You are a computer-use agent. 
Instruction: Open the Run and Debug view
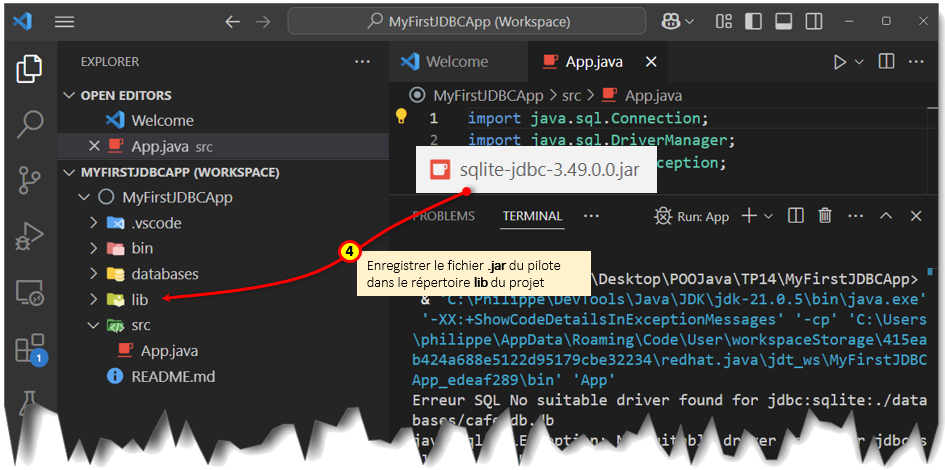(29, 237)
